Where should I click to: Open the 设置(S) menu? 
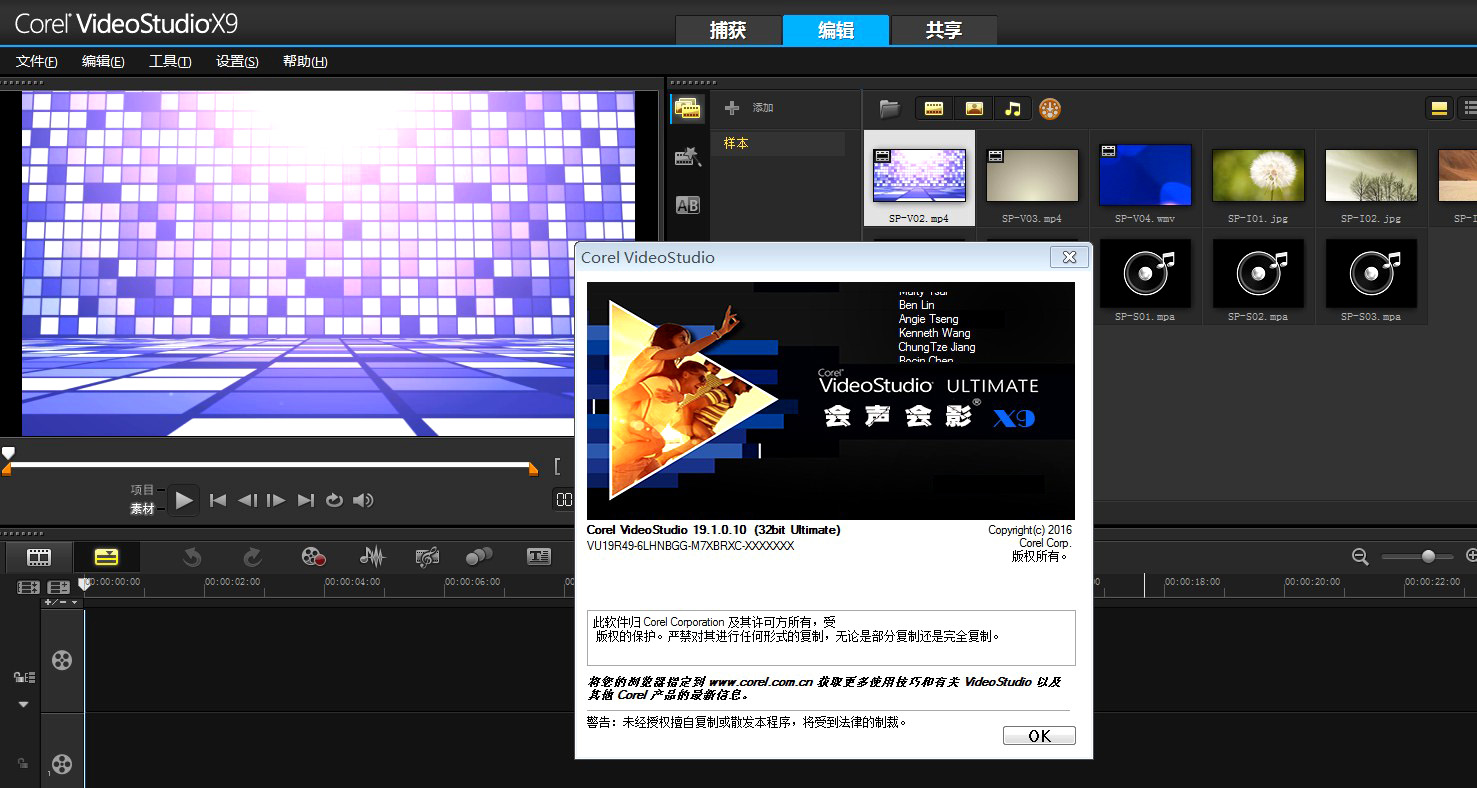(237, 62)
